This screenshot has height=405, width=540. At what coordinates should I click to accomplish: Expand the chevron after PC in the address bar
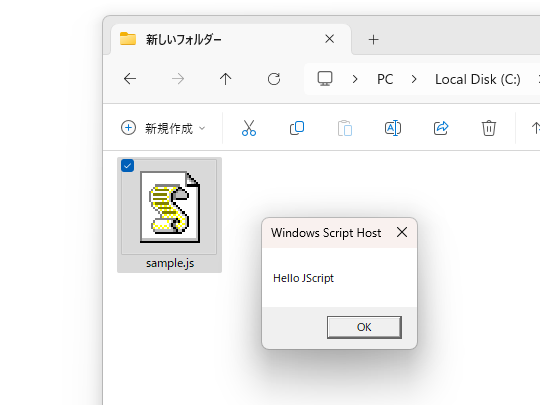point(414,80)
